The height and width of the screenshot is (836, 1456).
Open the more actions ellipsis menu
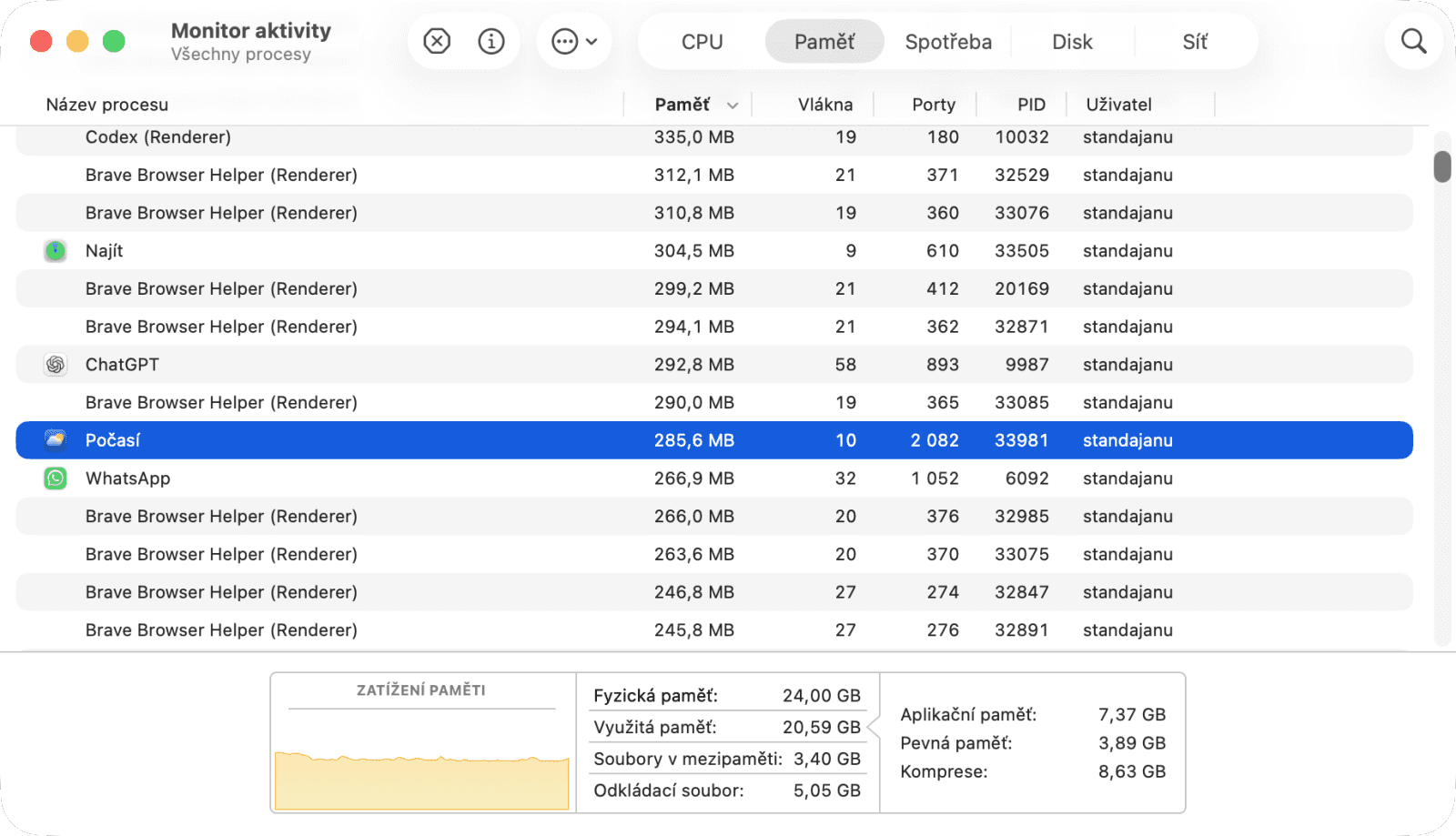pos(574,42)
